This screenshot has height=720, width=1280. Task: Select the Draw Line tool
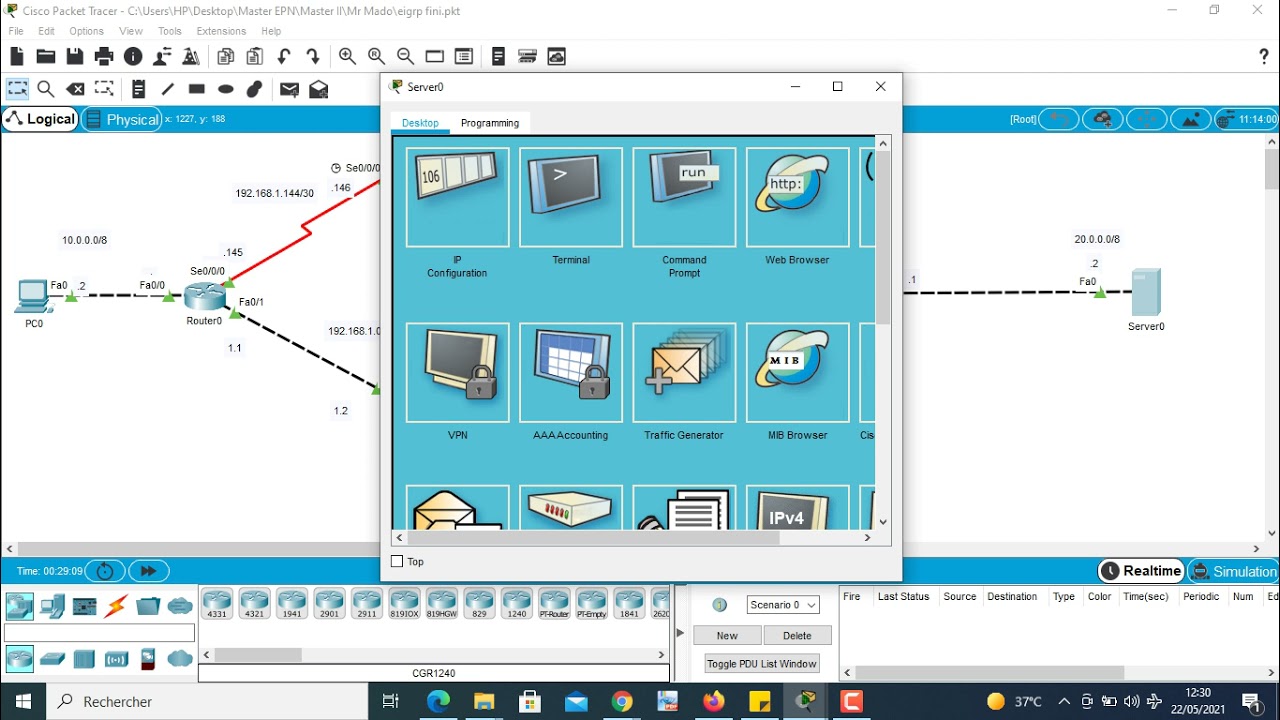point(167,89)
